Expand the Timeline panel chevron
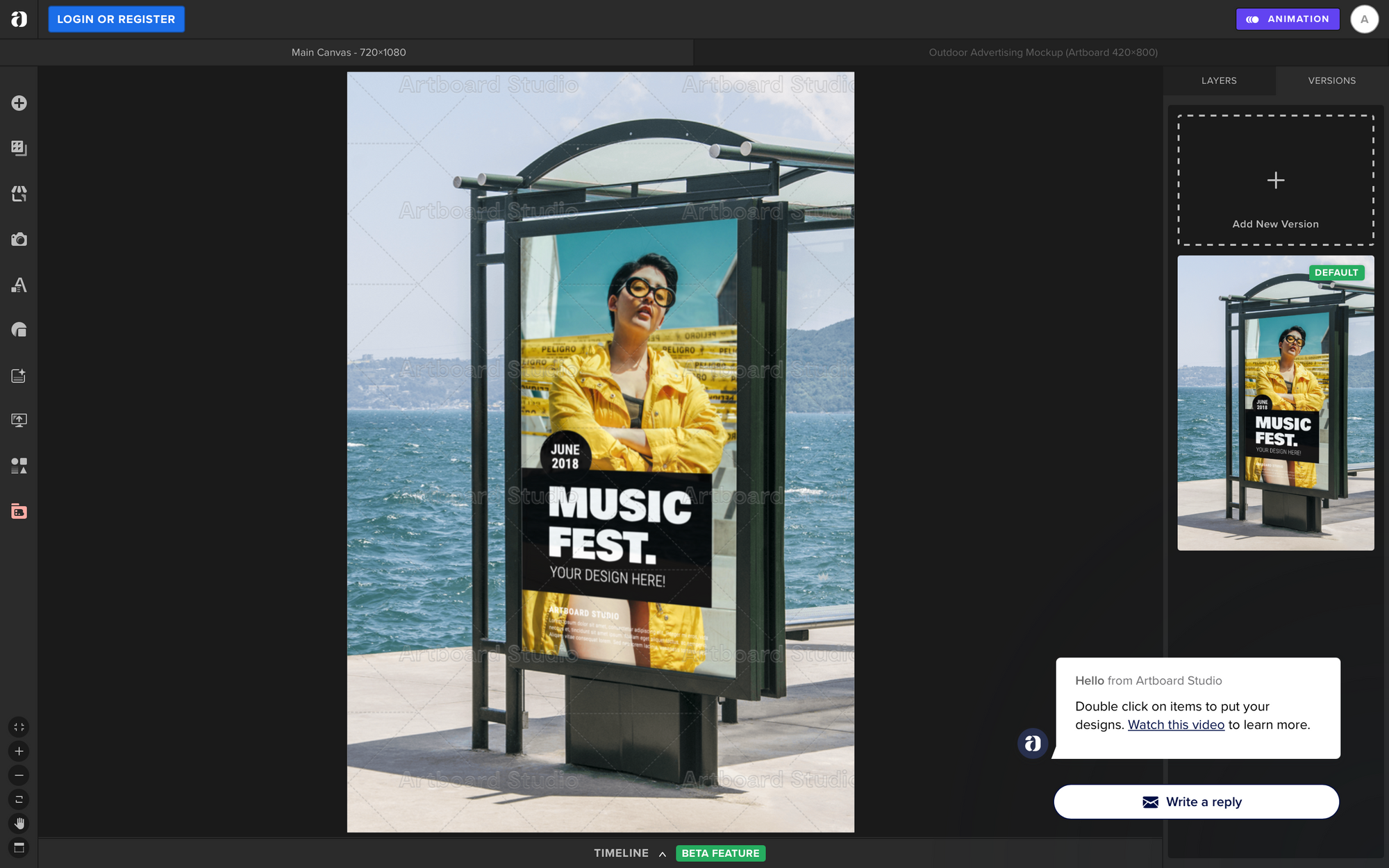This screenshot has width=1389, height=868. [663, 853]
